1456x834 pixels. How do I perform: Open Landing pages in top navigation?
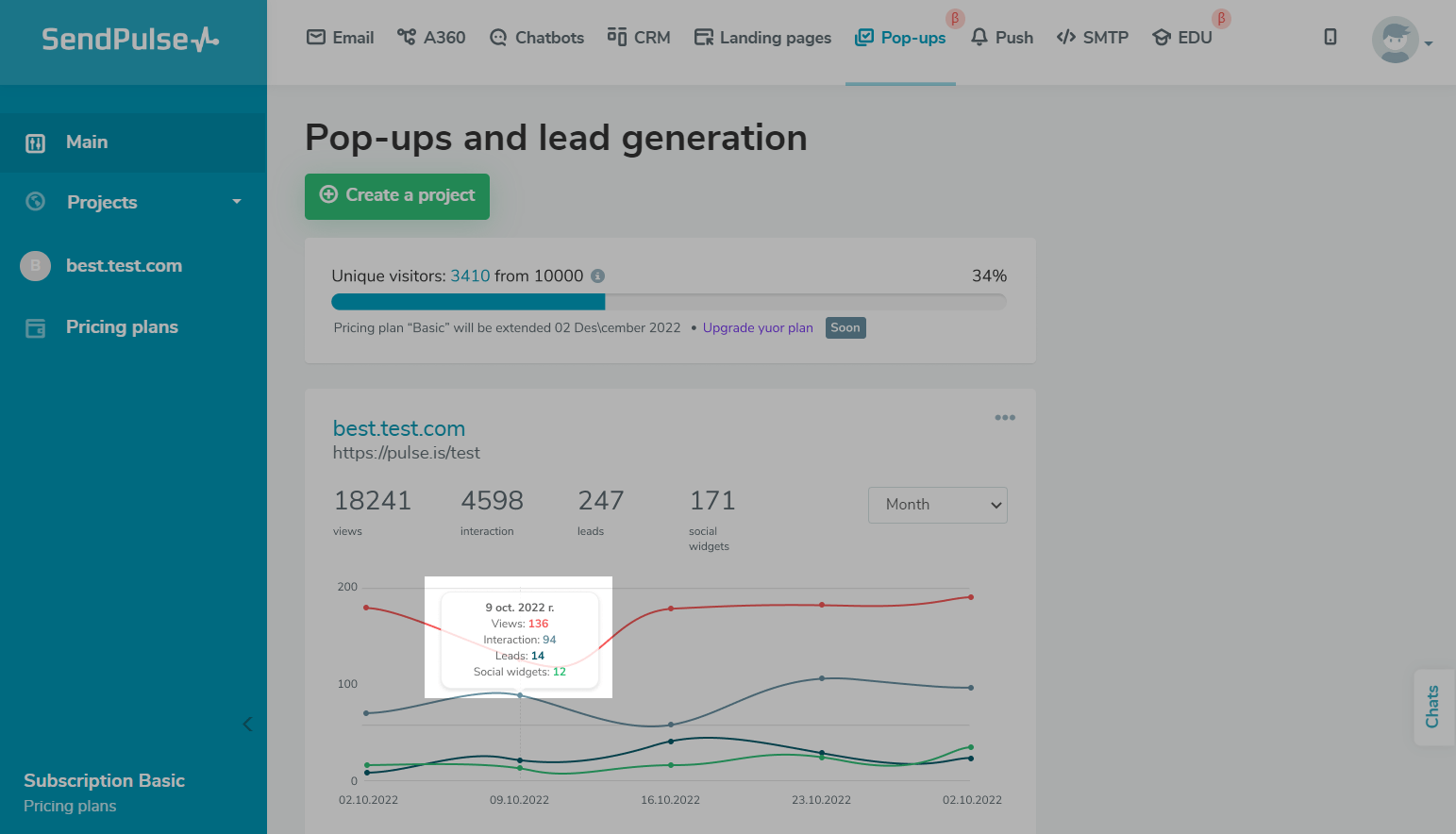(x=762, y=38)
